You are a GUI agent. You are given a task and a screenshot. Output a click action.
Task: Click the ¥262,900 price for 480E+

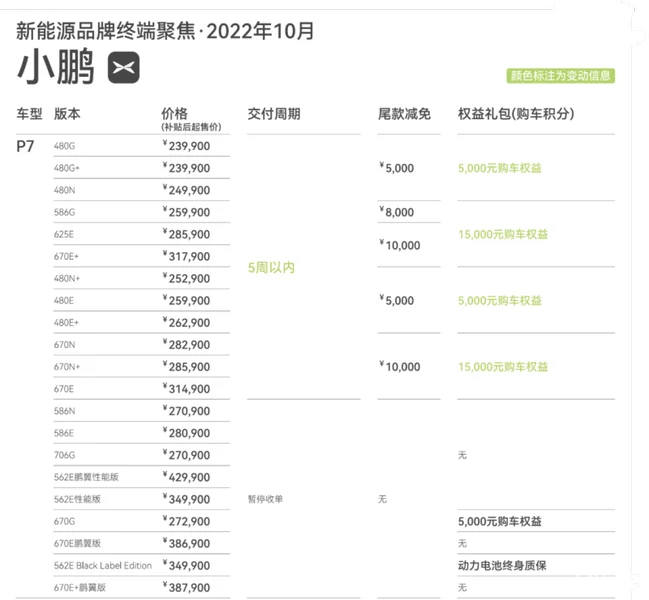[186, 322]
